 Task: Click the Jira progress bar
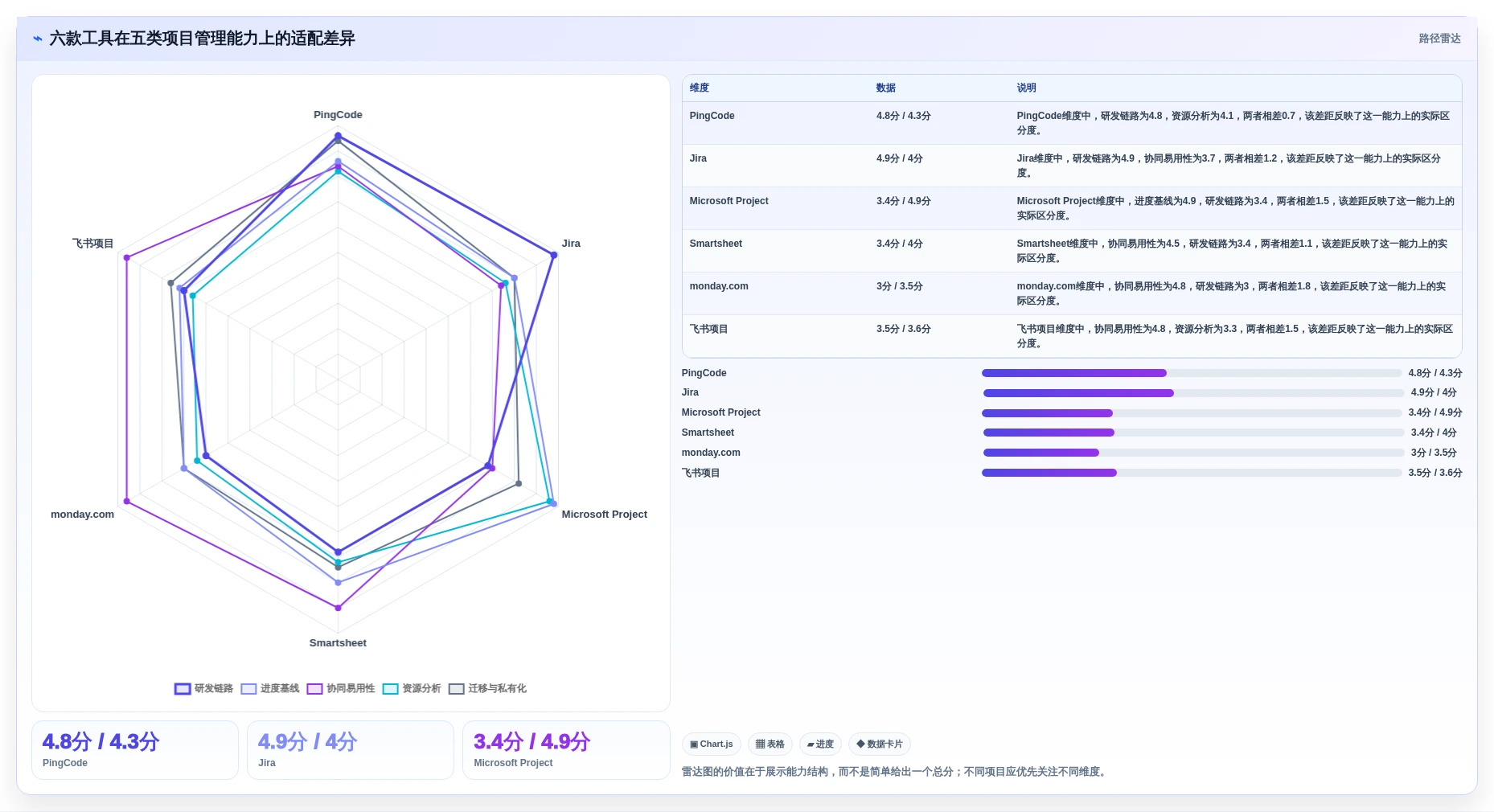point(1193,393)
